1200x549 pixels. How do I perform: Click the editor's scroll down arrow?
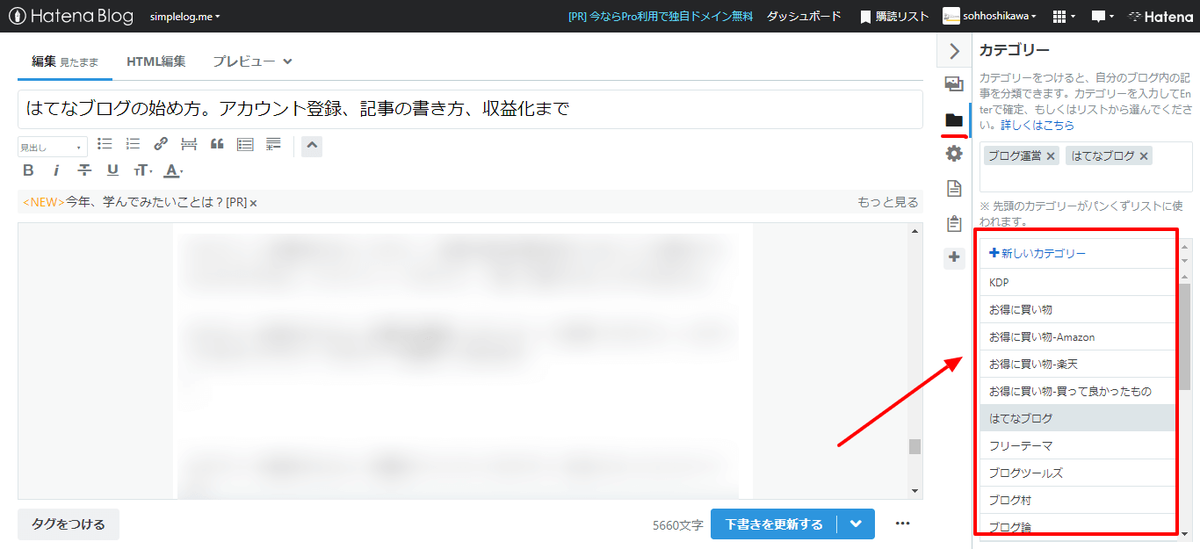(914, 490)
